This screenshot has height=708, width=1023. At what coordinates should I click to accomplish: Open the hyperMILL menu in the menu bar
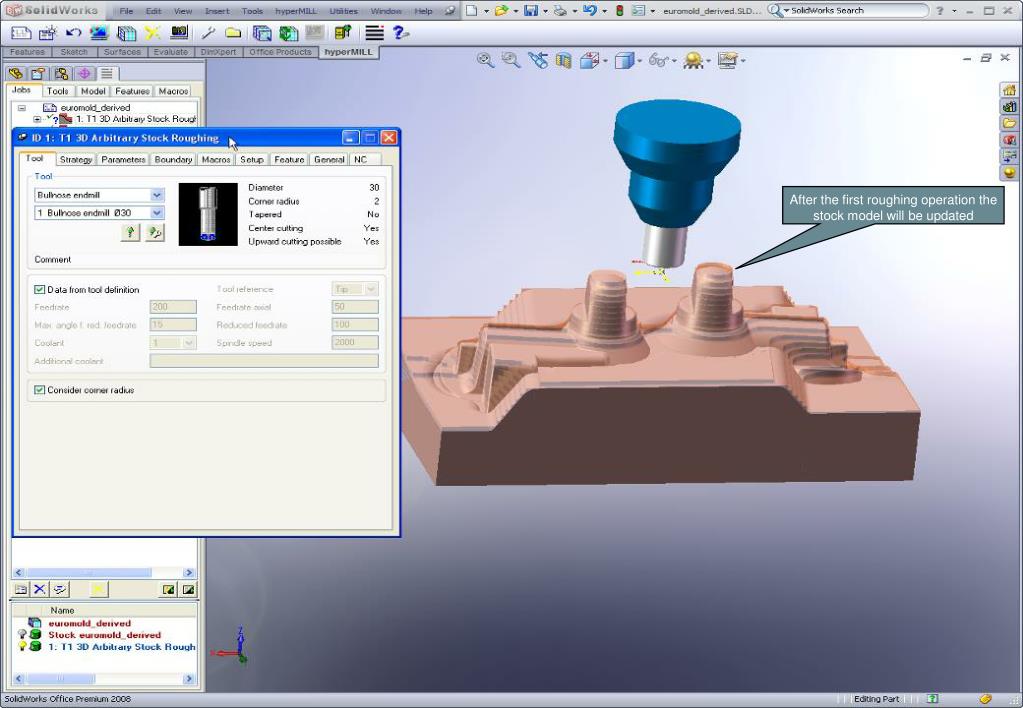[296, 11]
